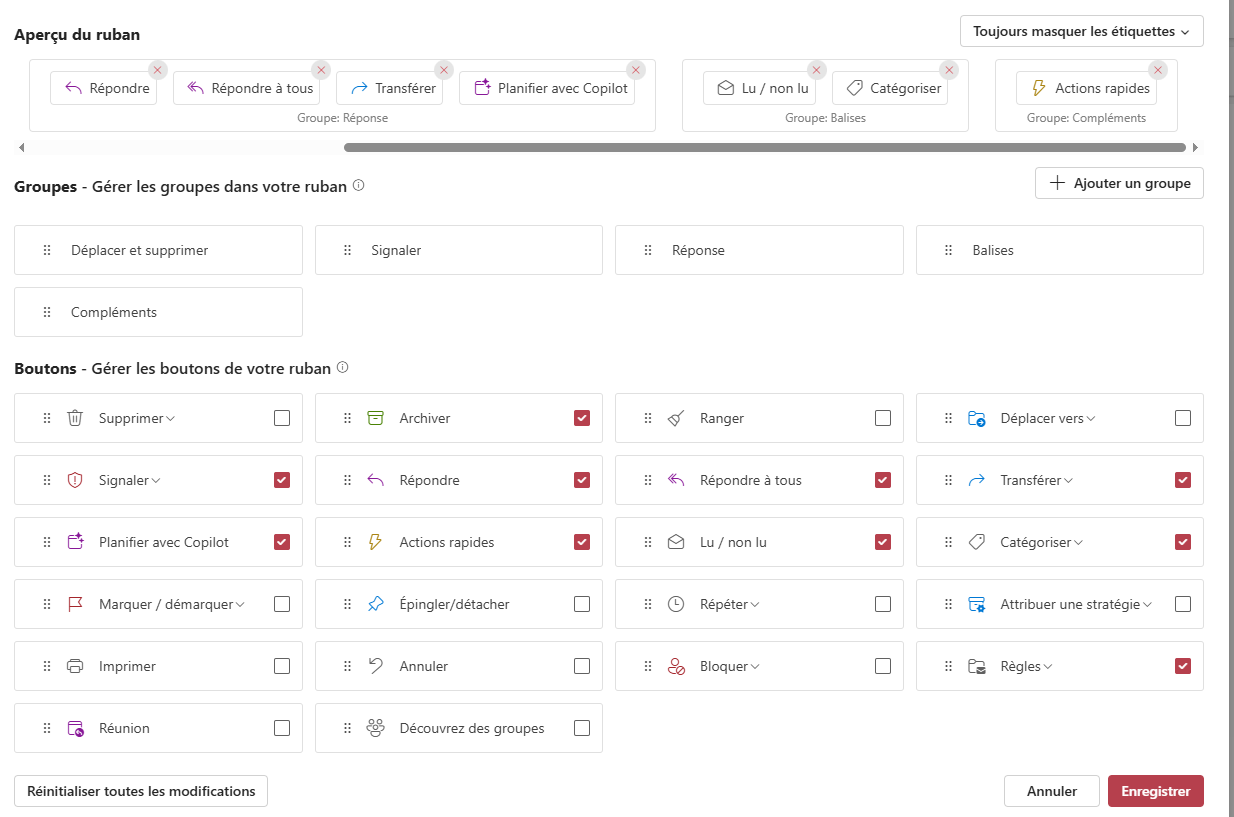Click the Répondre à tous double-arrow icon in Boutons
Viewport: 1234px width, 817px height.
(x=676, y=480)
